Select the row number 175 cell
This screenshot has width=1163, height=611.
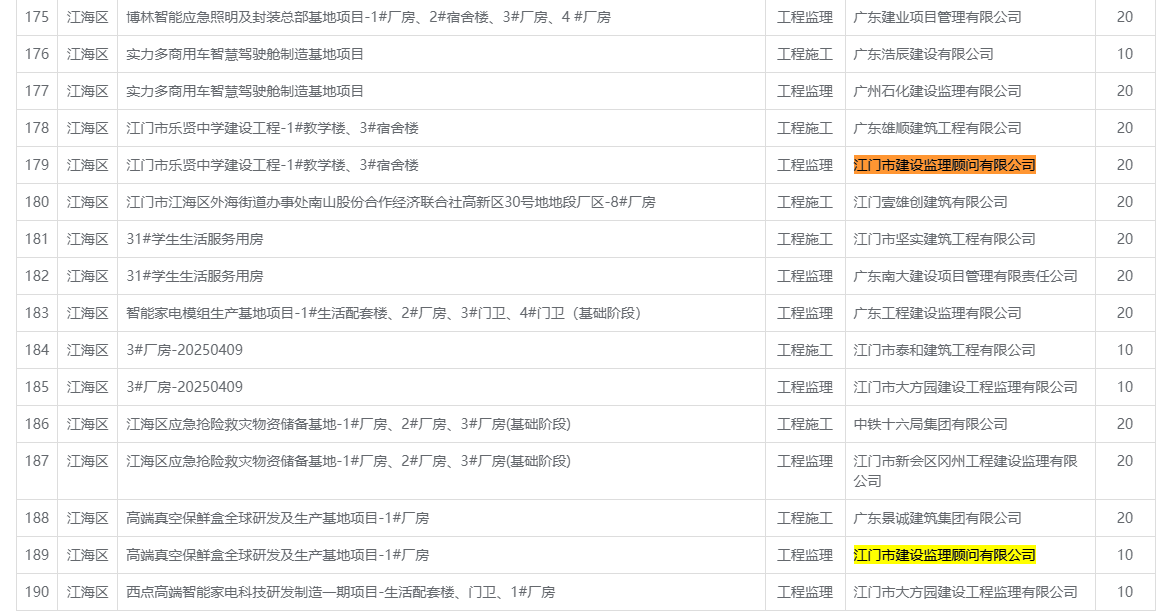click(37, 17)
